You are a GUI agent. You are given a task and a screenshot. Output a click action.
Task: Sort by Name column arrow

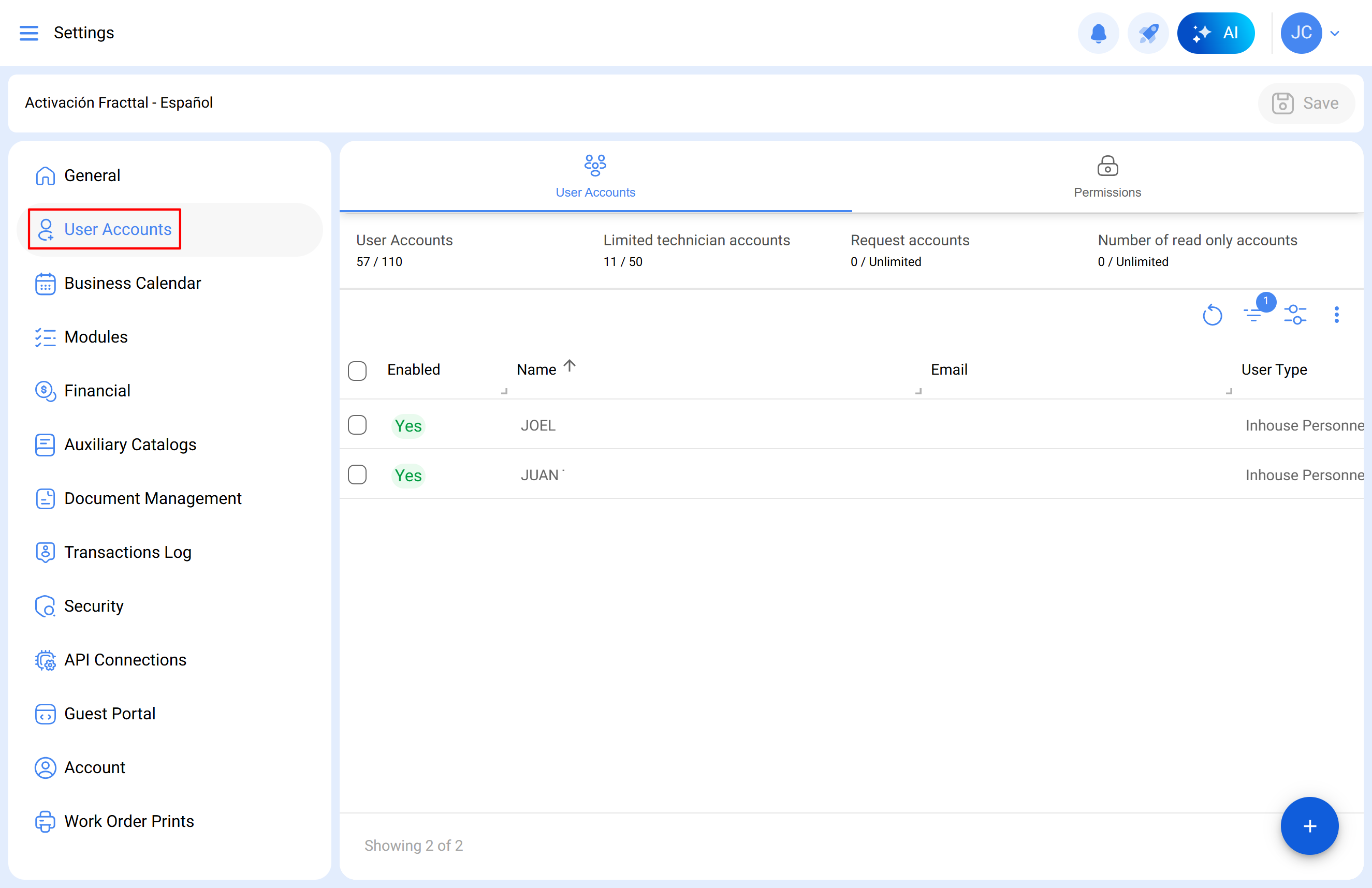point(570,366)
